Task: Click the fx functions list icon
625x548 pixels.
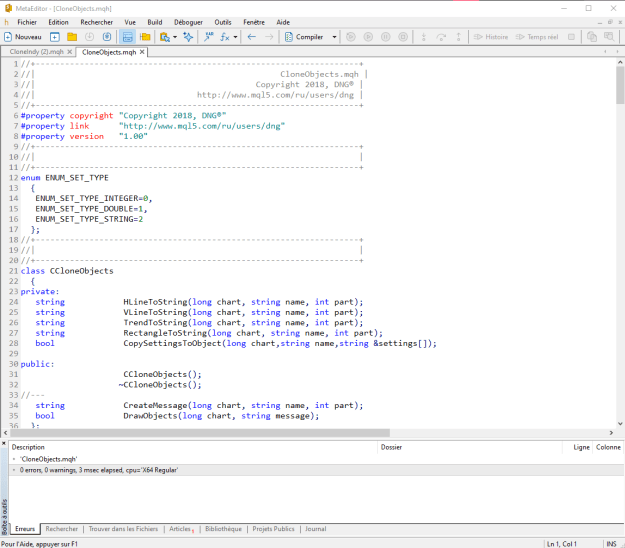Action: pos(225,37)
